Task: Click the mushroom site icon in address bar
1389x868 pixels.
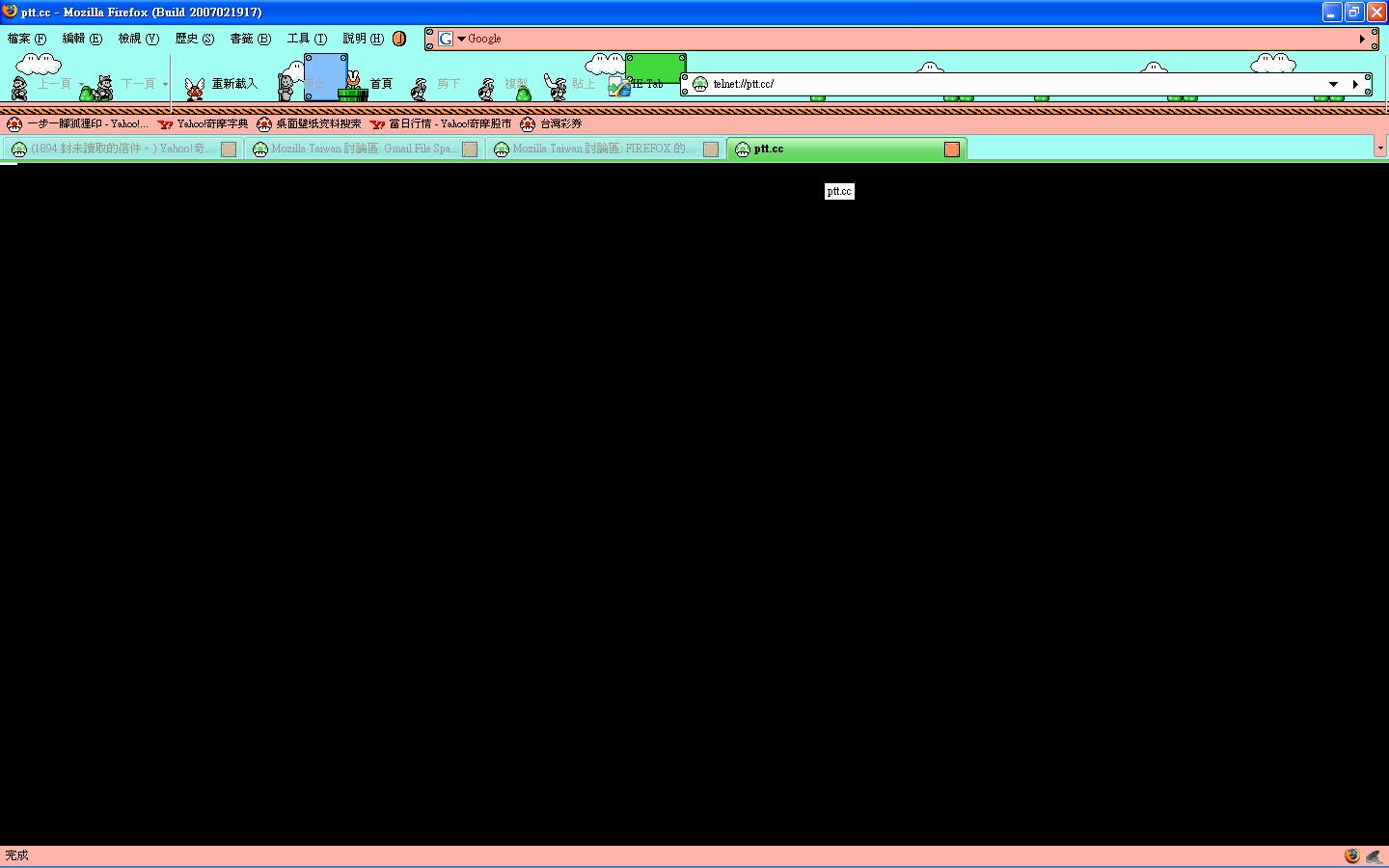Action: (x=700, y=84)
